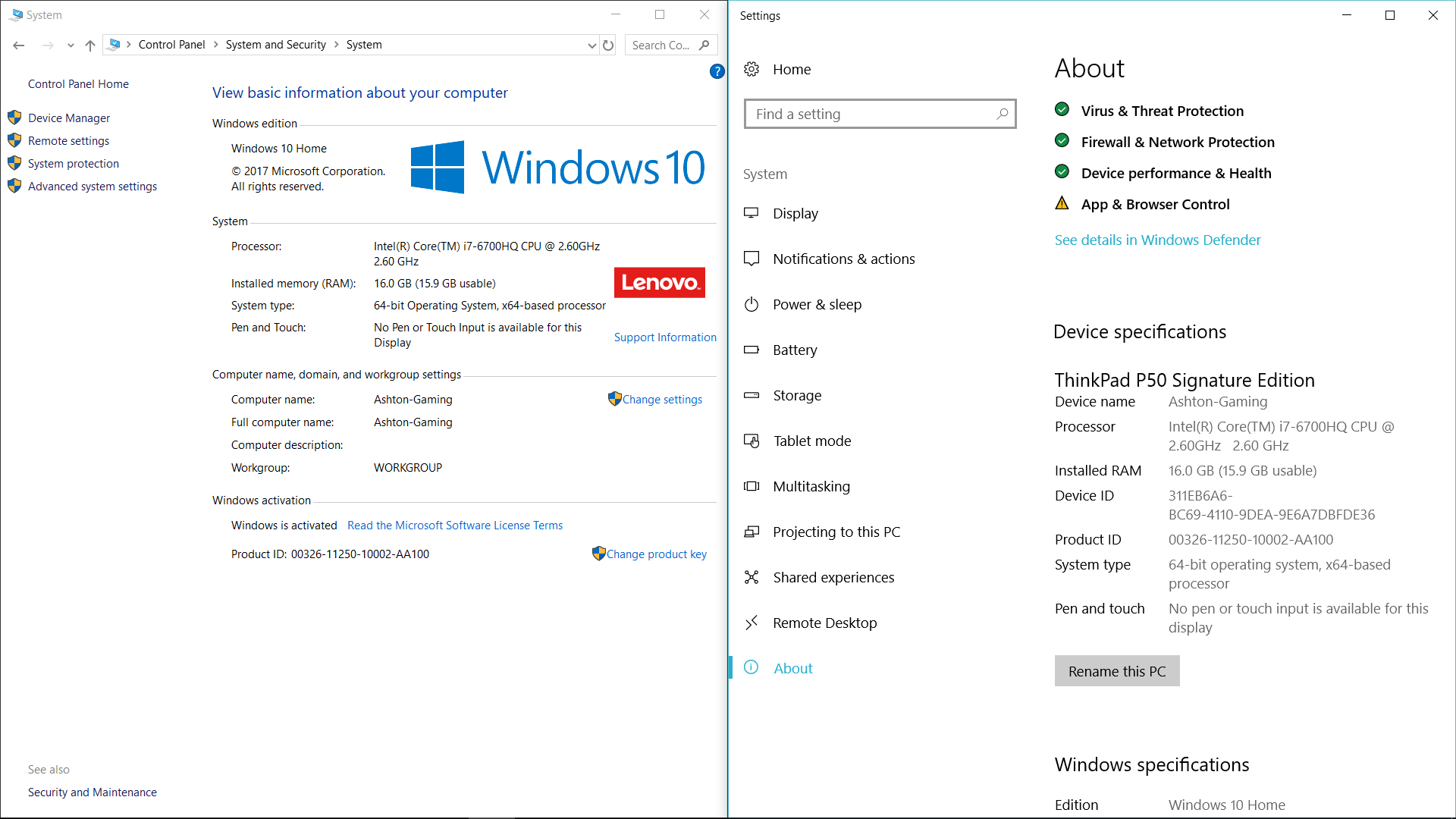Click Change settings for computer name
The image size is (1456, 819).
pos(662,400)
